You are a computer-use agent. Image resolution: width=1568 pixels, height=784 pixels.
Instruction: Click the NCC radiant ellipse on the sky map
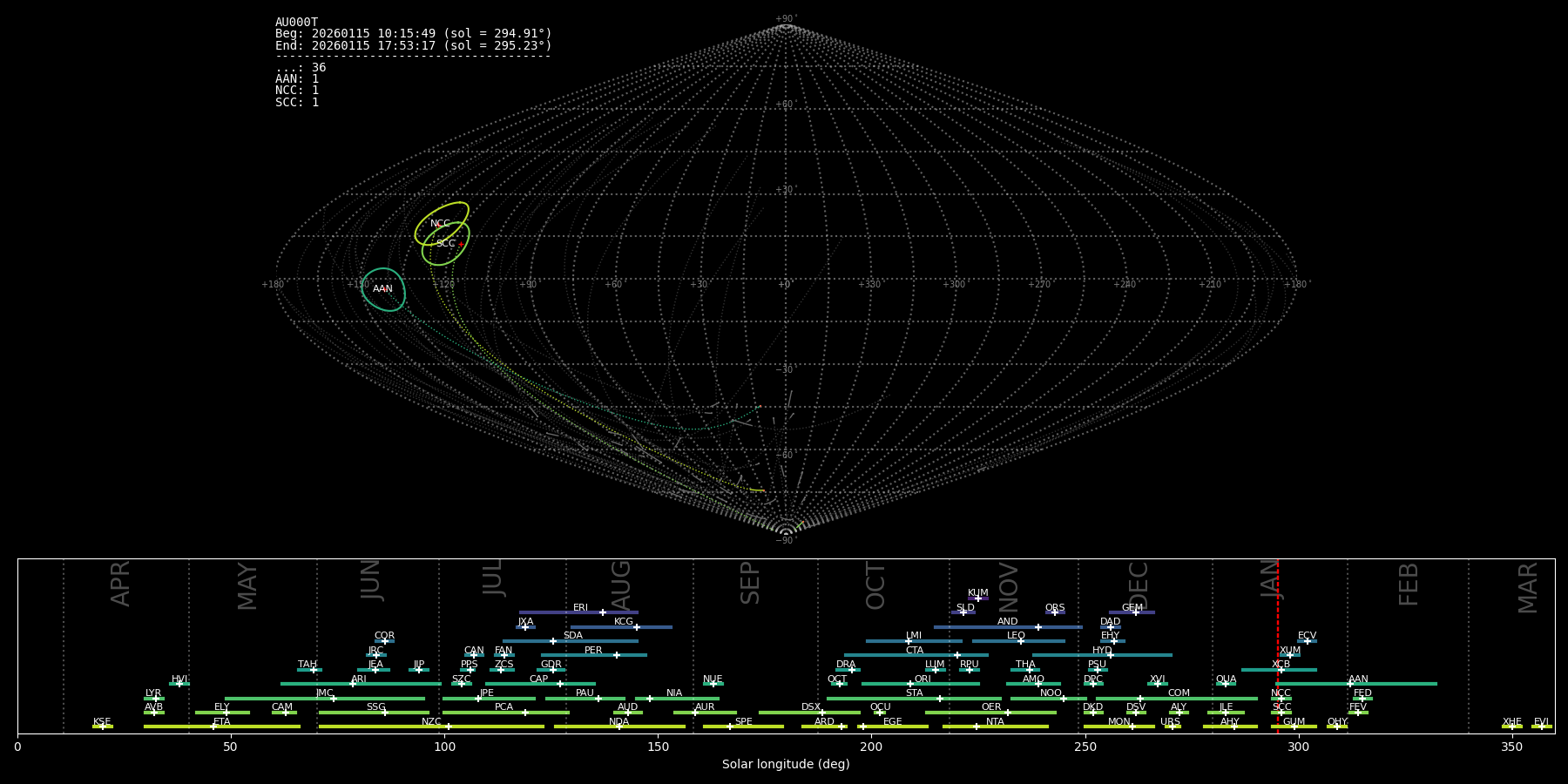(x=441, y=223)
